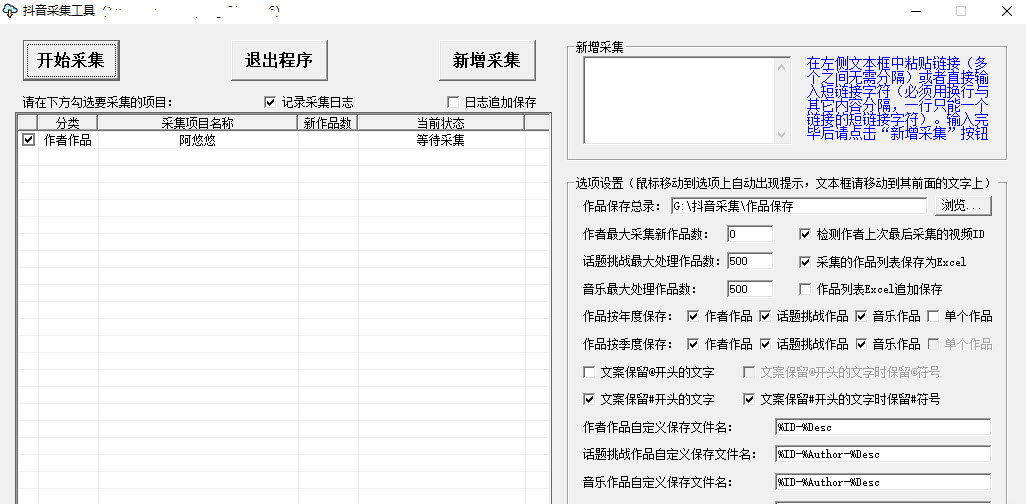This screenshot has width=1026, height=504.
Task: Click 话题挑战作品自定义保存文件名 field
Action: click(883, 454)
